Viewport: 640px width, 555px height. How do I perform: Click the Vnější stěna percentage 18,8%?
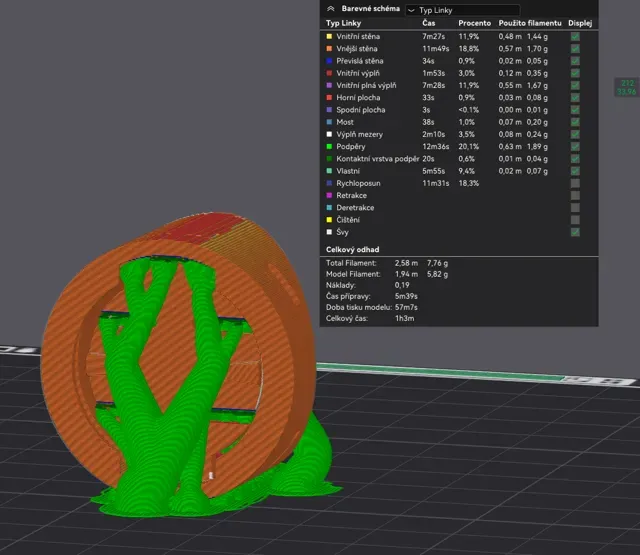coord(469,49)
